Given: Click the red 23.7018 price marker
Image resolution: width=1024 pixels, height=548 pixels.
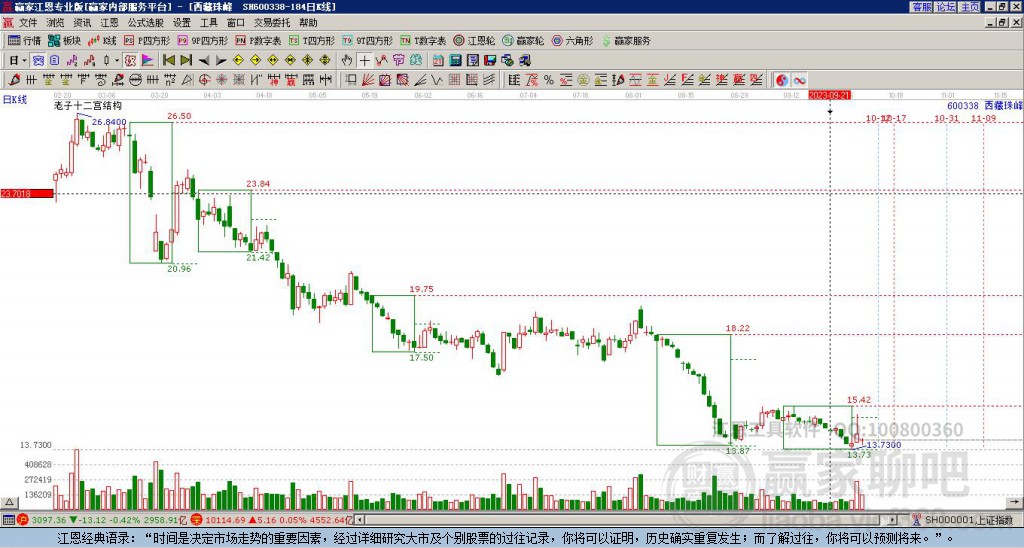Looking at the screenshot, I should (27, 193).
